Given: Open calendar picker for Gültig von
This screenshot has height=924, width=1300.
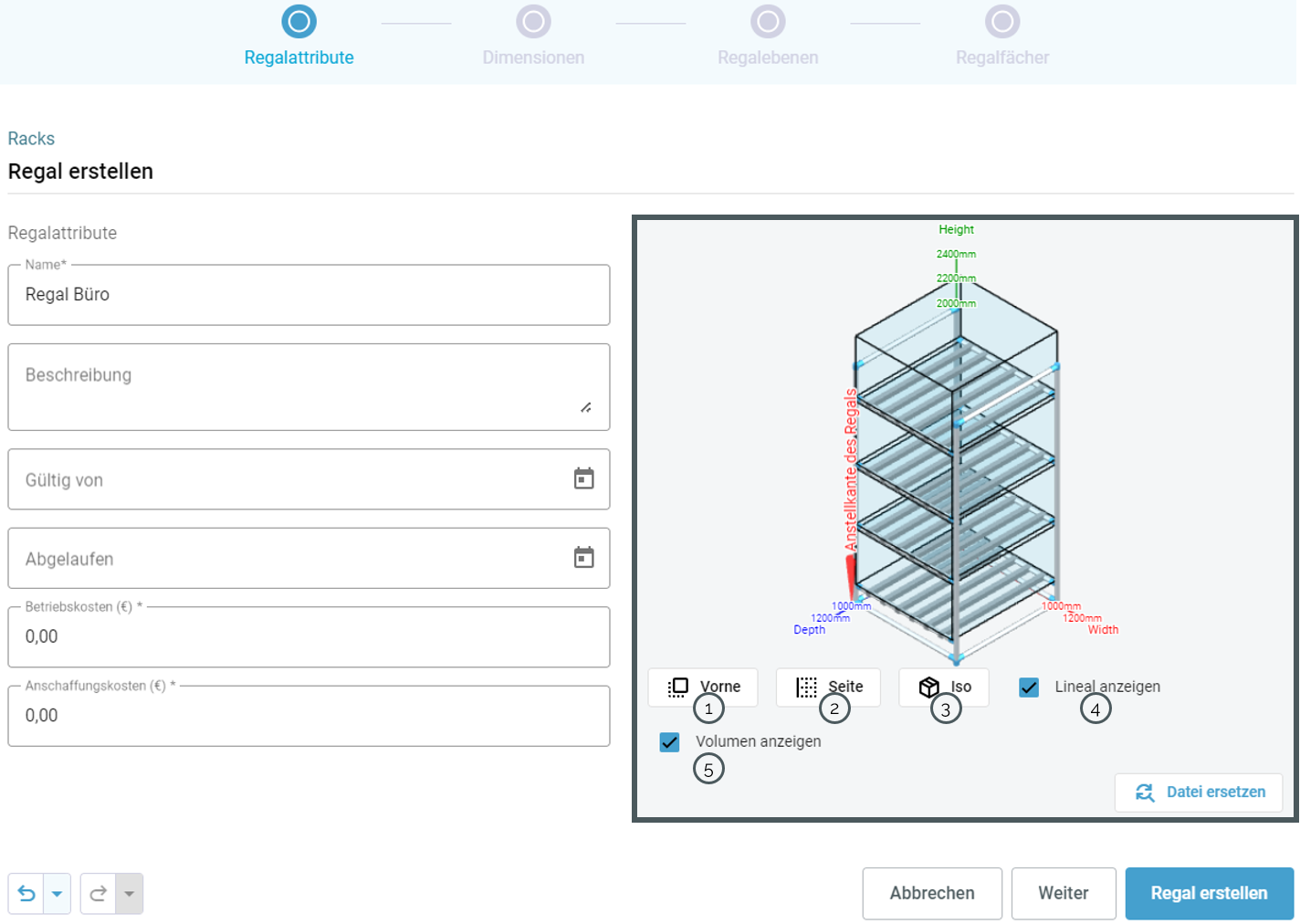Looking at the screenshot, I should pyautogui.click(x=583, y=478).
